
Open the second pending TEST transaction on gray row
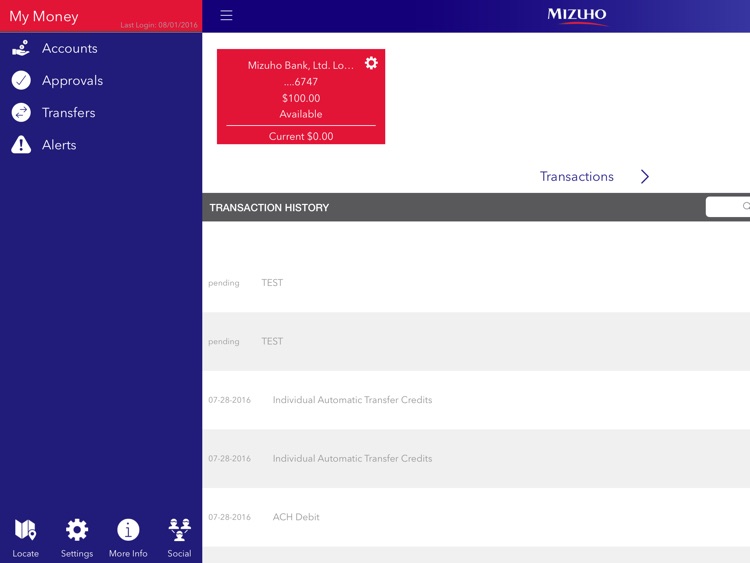coord(476,342)
